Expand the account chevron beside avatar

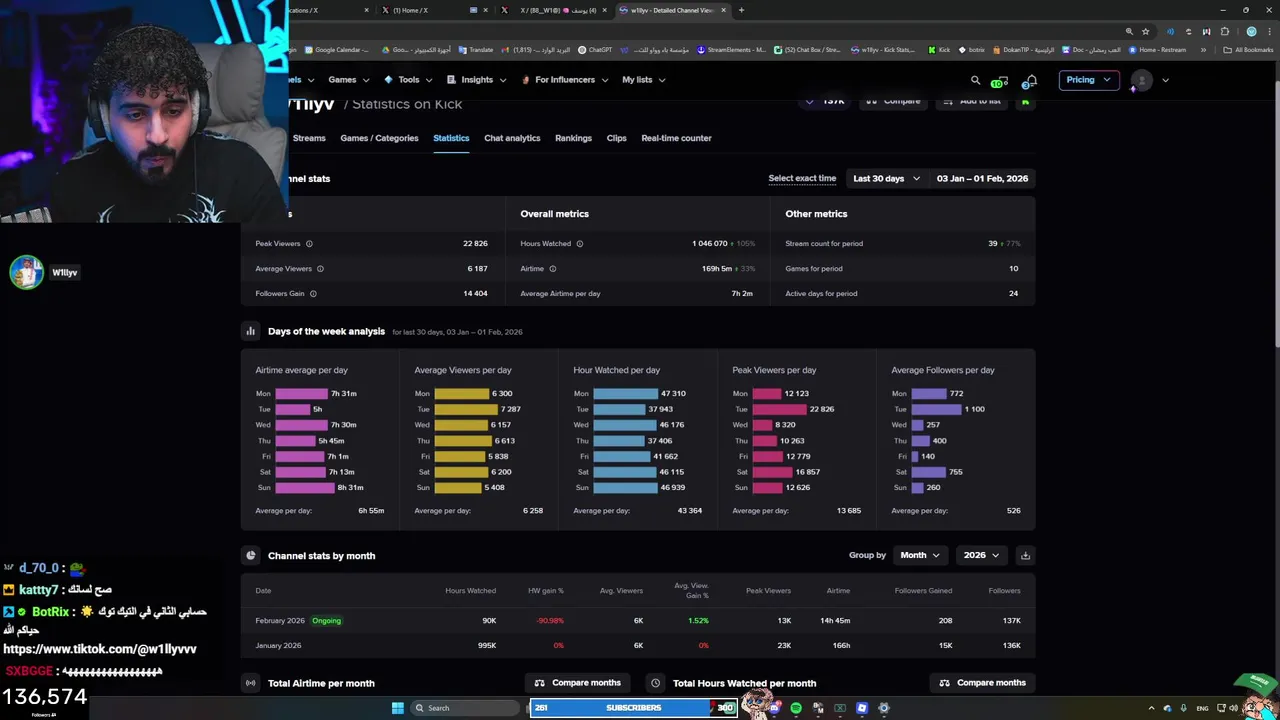[x=1165, y=80]
